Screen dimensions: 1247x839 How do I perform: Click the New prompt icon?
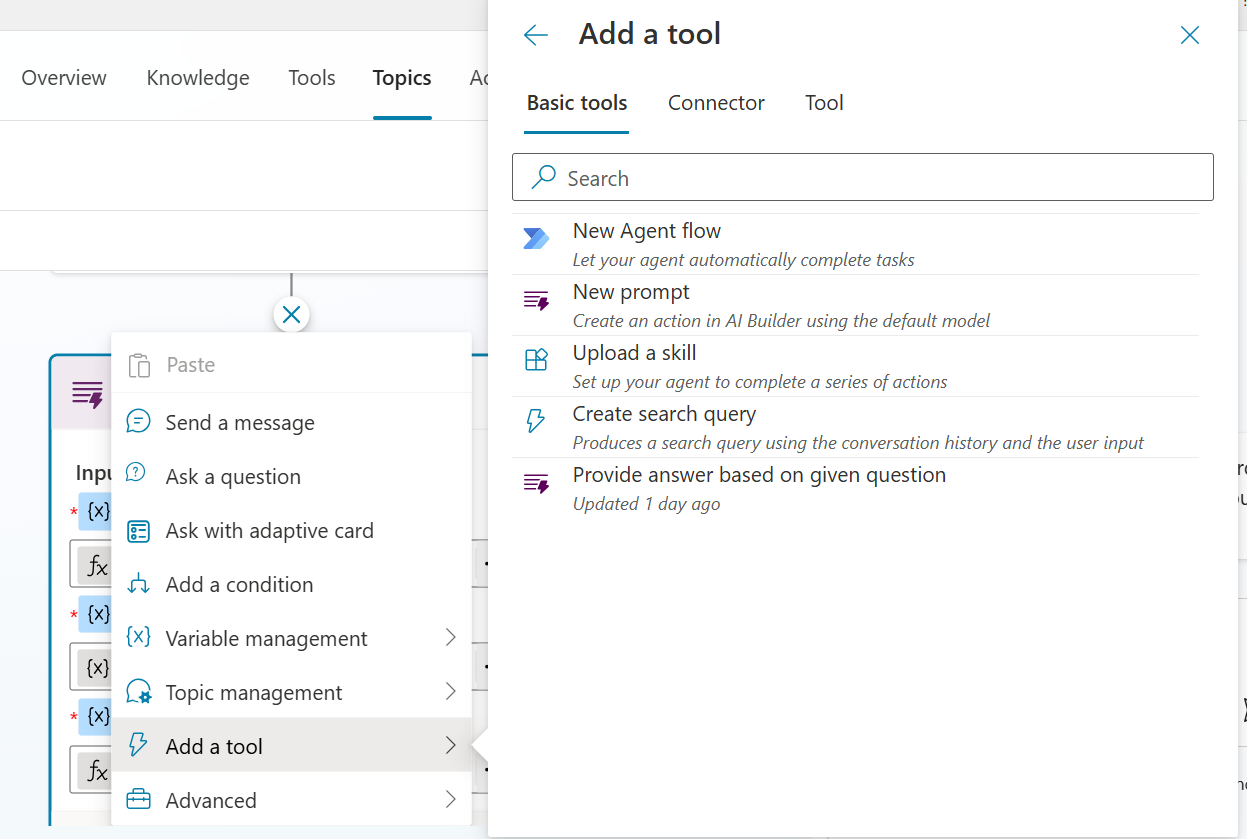click(x=537, y=300)
